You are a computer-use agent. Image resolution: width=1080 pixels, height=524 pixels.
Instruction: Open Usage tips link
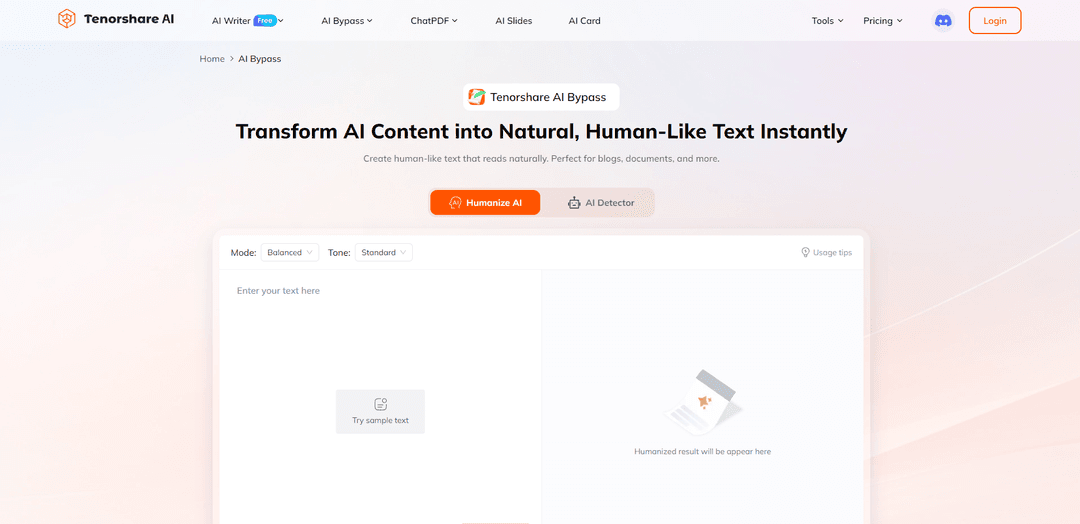(827, 252)
